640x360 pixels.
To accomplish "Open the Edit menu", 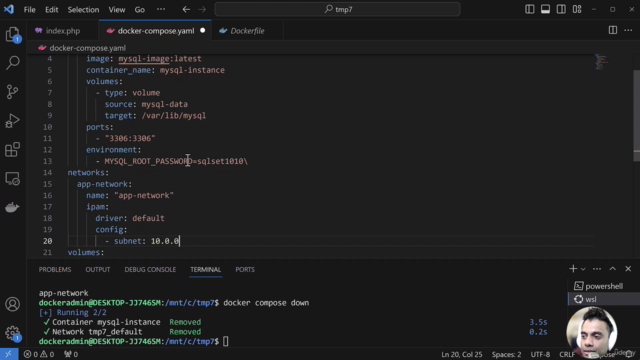I will (x=51, y=9).
